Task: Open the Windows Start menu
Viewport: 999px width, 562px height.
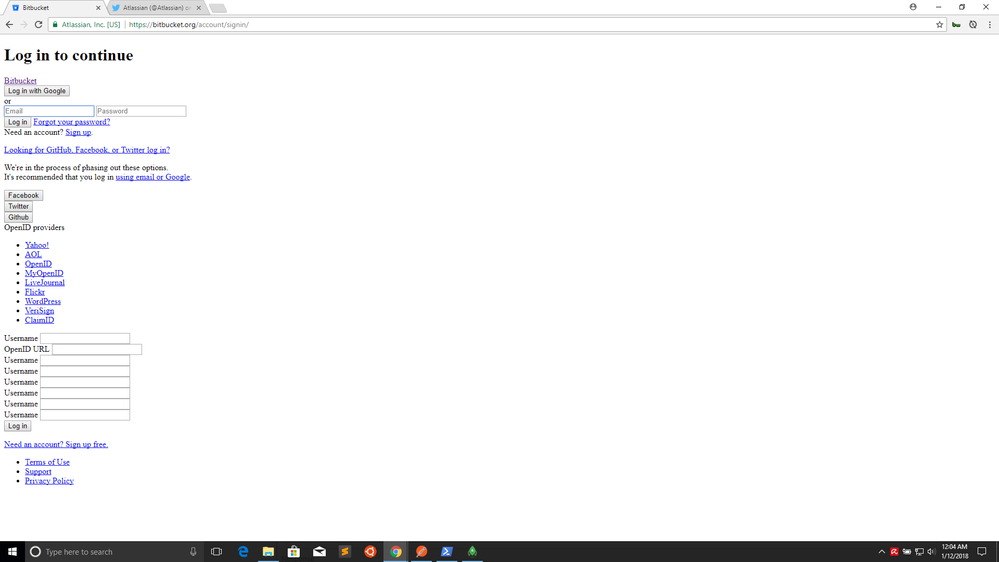Action: pyautogui.click(x=12, y=551)
